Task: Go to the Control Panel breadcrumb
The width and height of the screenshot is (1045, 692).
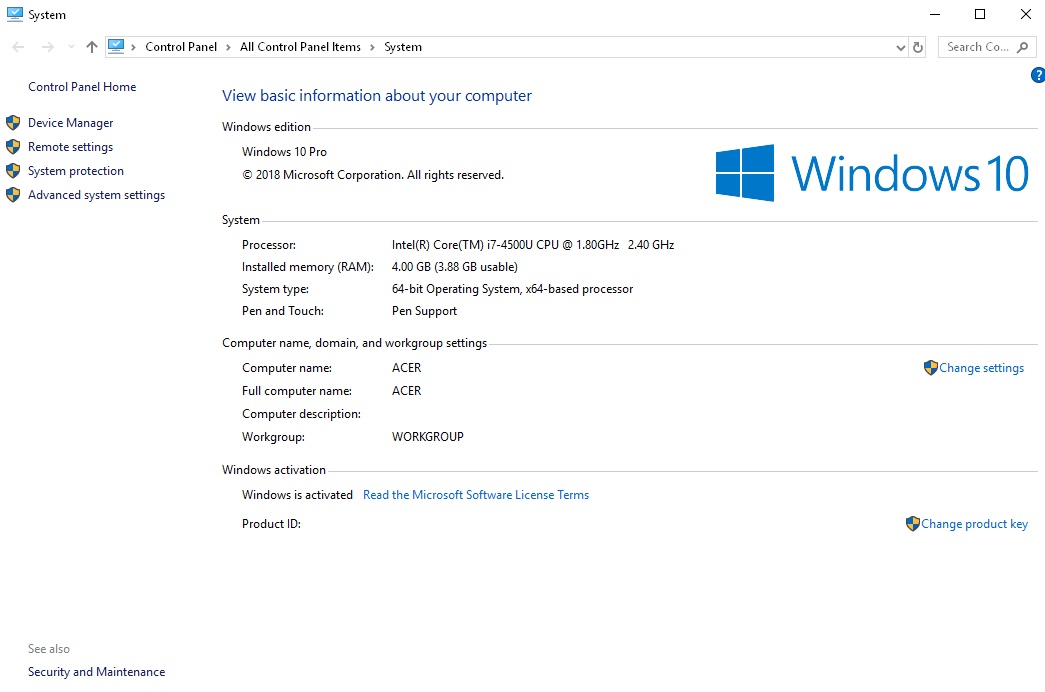Action: point(181,47)
